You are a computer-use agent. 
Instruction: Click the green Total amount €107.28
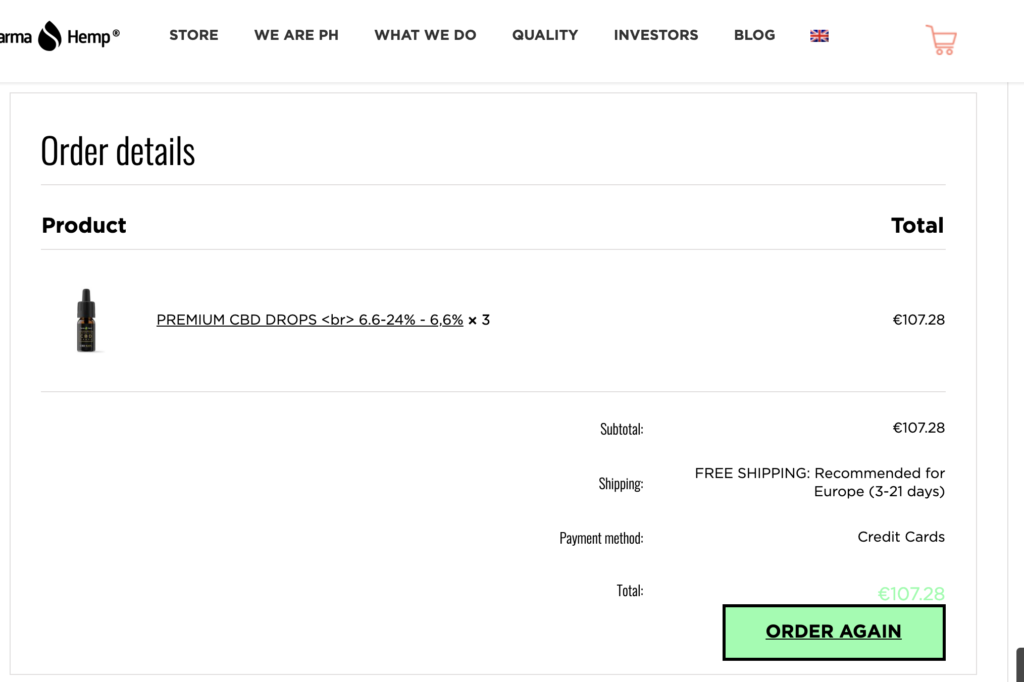point(911,594)
